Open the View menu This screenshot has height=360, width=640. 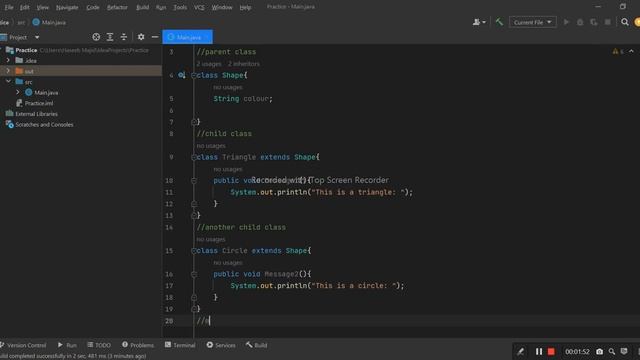pos(42,7)
